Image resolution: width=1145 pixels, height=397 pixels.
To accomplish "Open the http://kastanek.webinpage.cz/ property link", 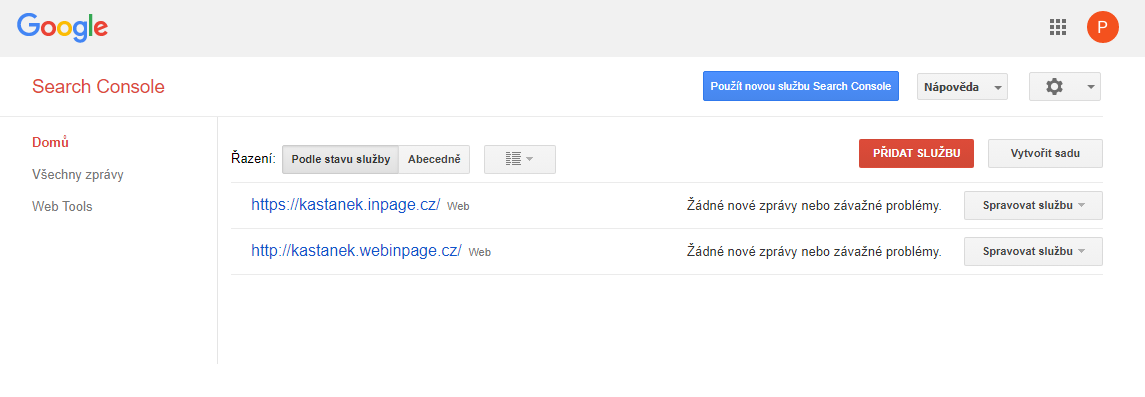I will coord(356,251).
